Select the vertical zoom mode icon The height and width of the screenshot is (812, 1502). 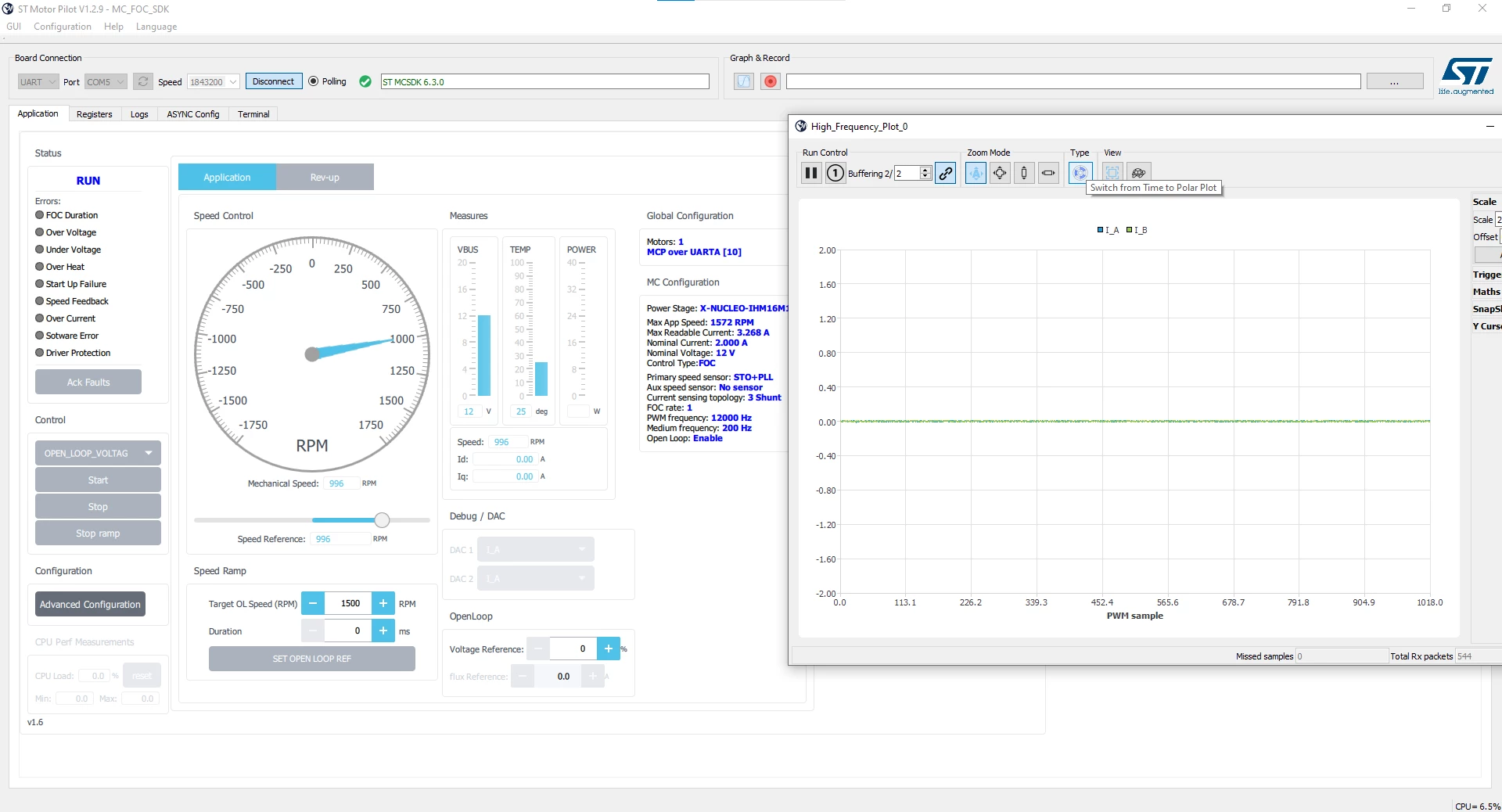click(1024, 173)
